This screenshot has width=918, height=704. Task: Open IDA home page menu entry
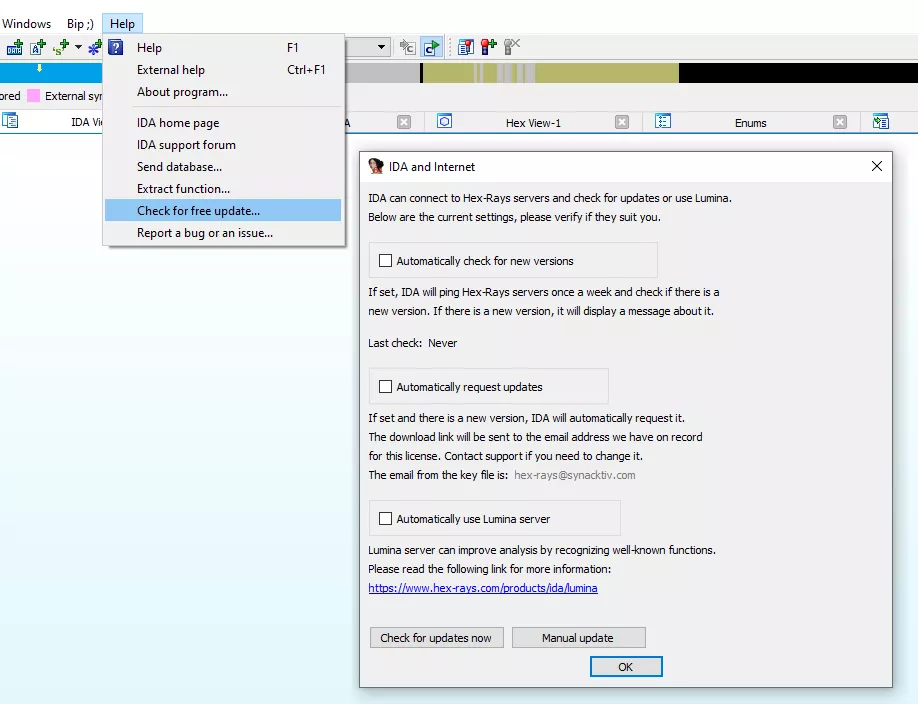[223, 123]
